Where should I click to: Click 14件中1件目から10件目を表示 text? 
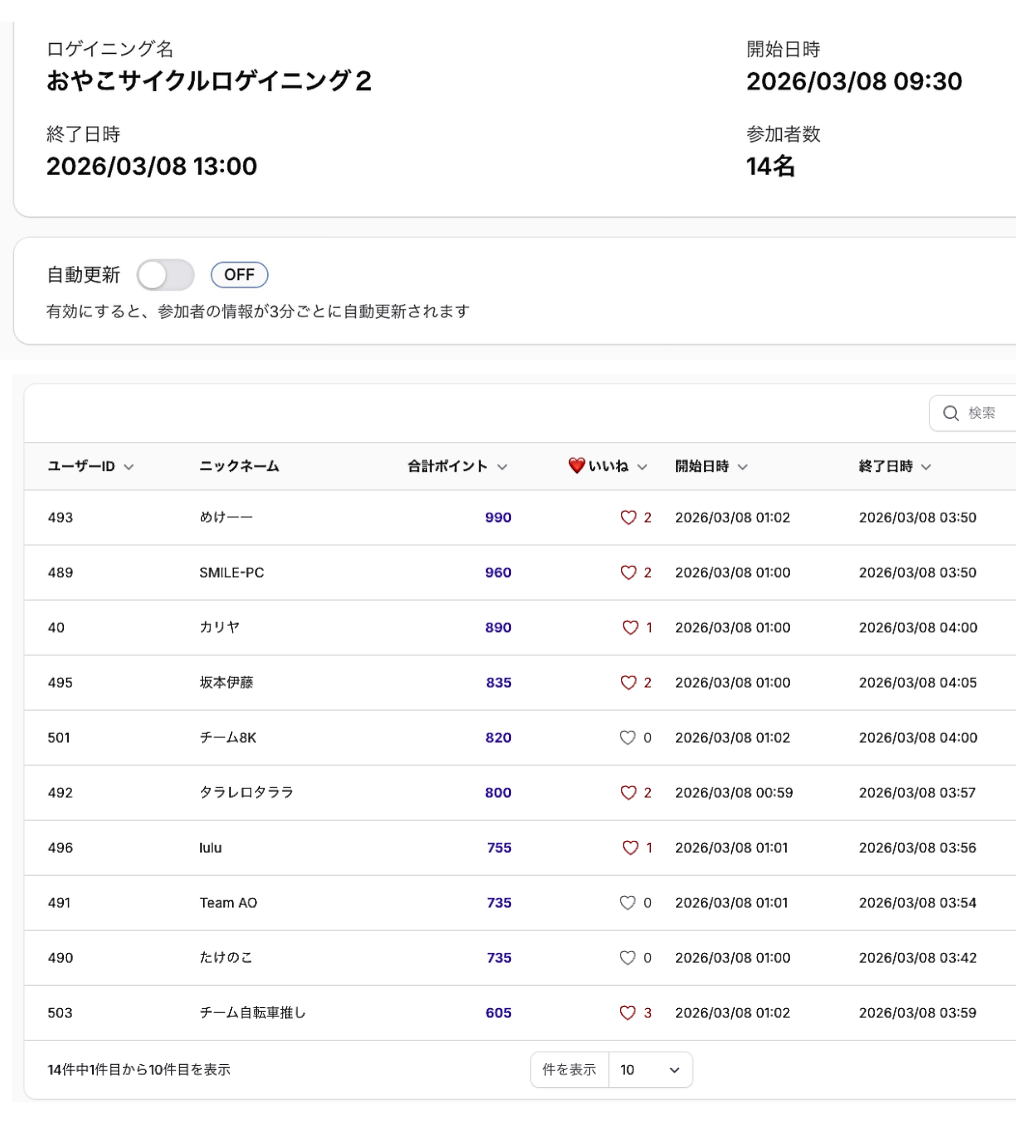(139, 1070)
